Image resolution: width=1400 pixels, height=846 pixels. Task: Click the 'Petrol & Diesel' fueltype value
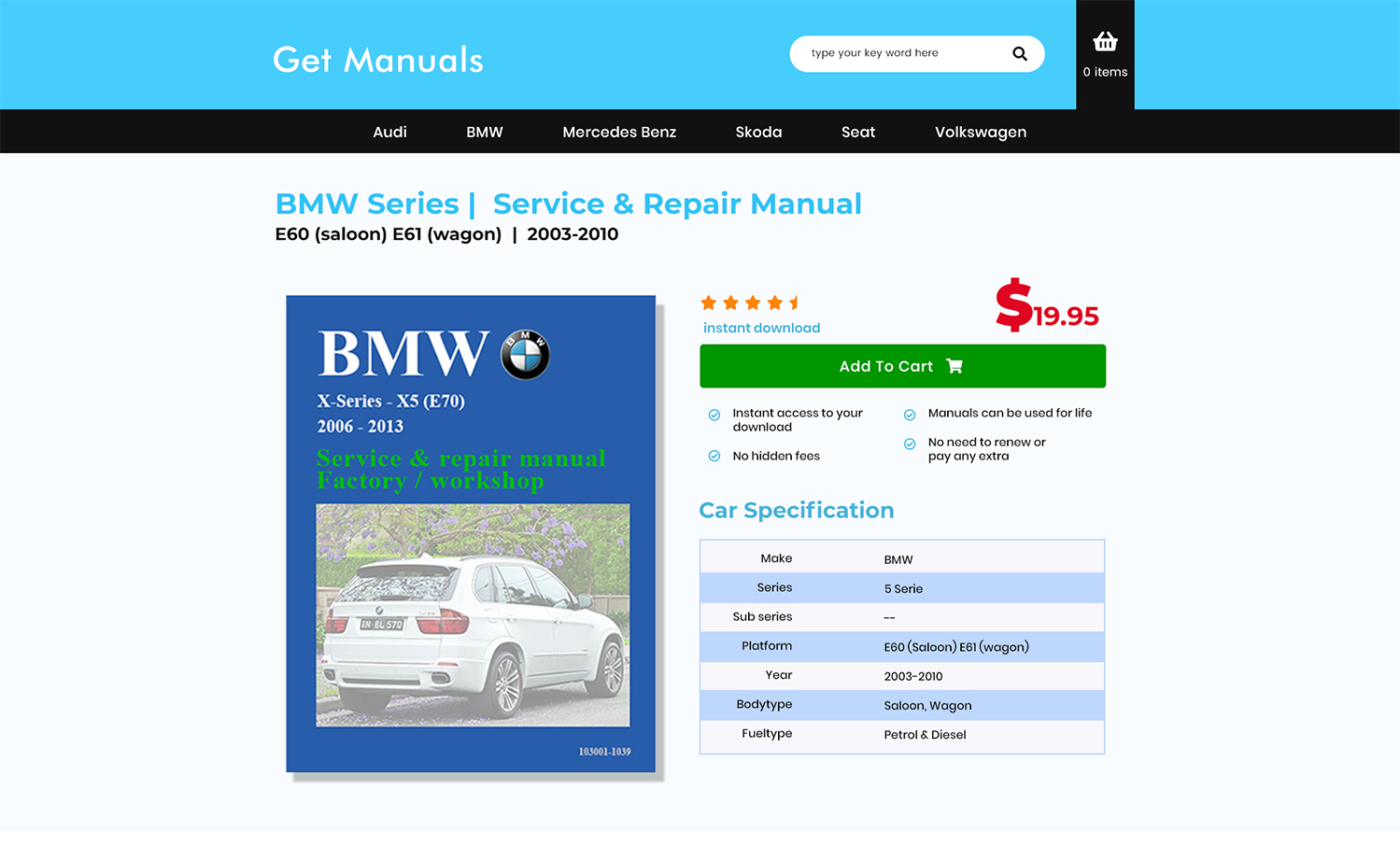[x=925, y=734]
